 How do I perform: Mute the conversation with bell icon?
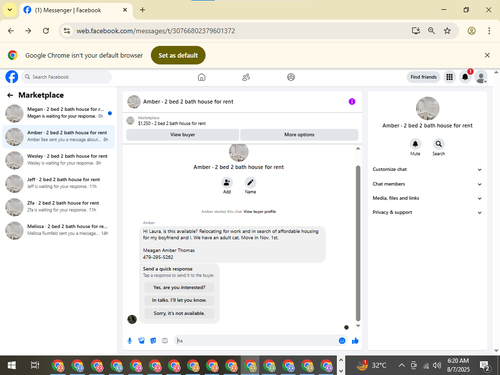[x=415, y=144]
